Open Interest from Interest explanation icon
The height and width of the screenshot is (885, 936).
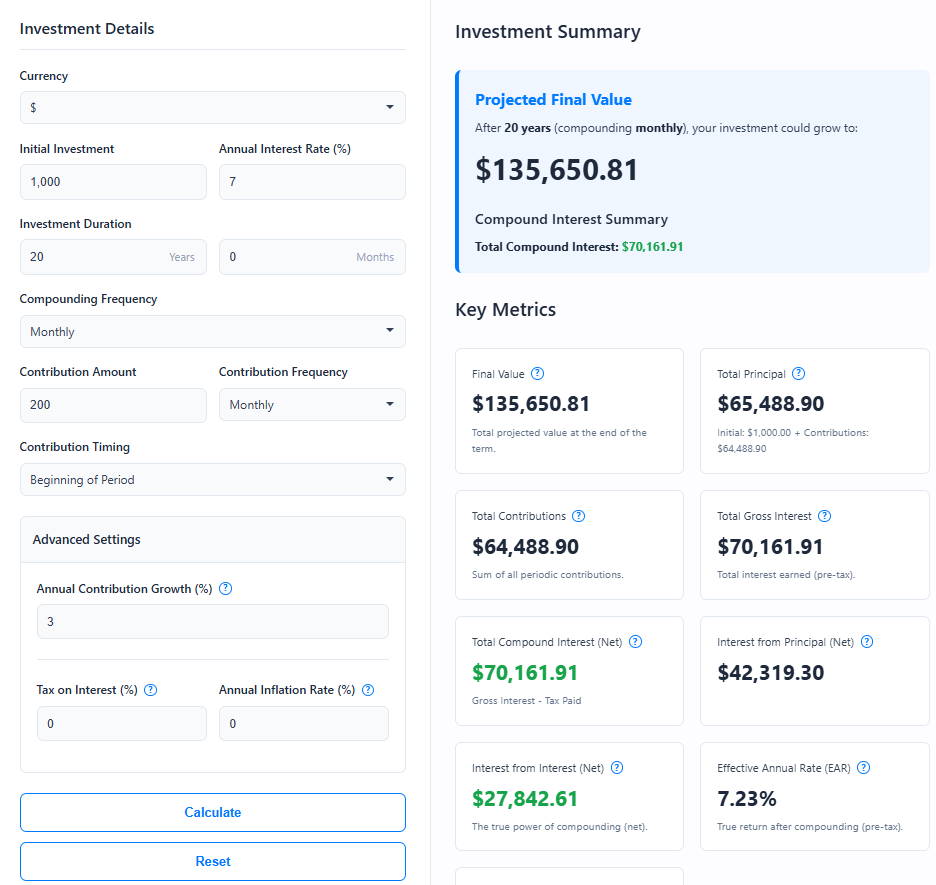point(617,767)
